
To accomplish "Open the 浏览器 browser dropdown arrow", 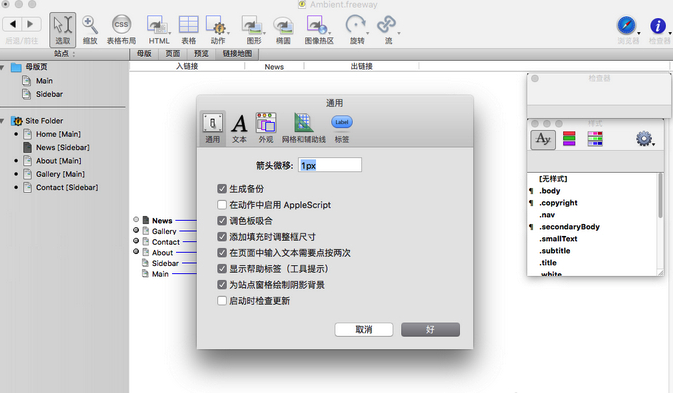I will tap(639, 33).
